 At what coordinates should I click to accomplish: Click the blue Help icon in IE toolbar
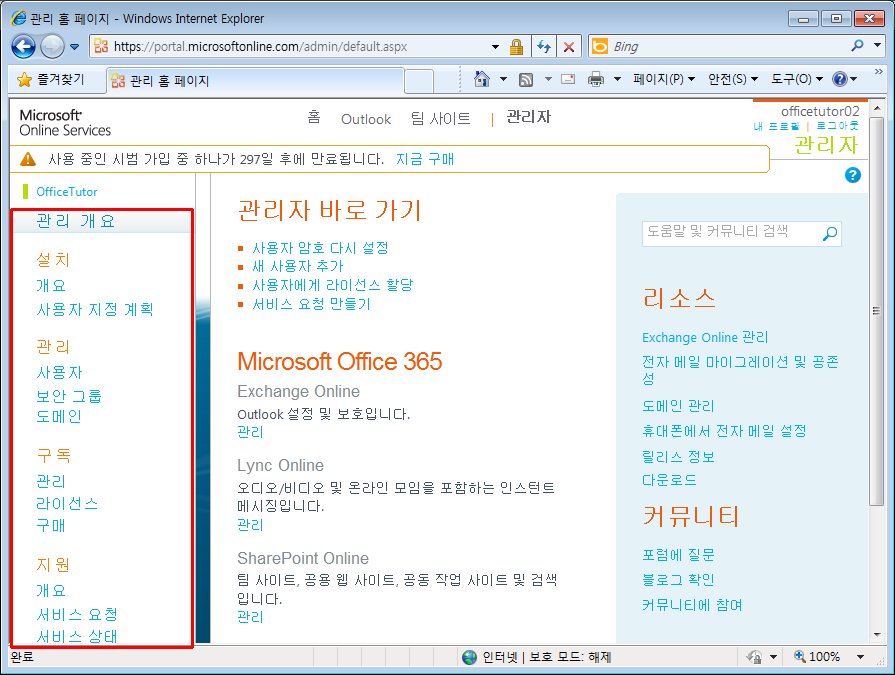pyautogui.click(x=840, y=79)
